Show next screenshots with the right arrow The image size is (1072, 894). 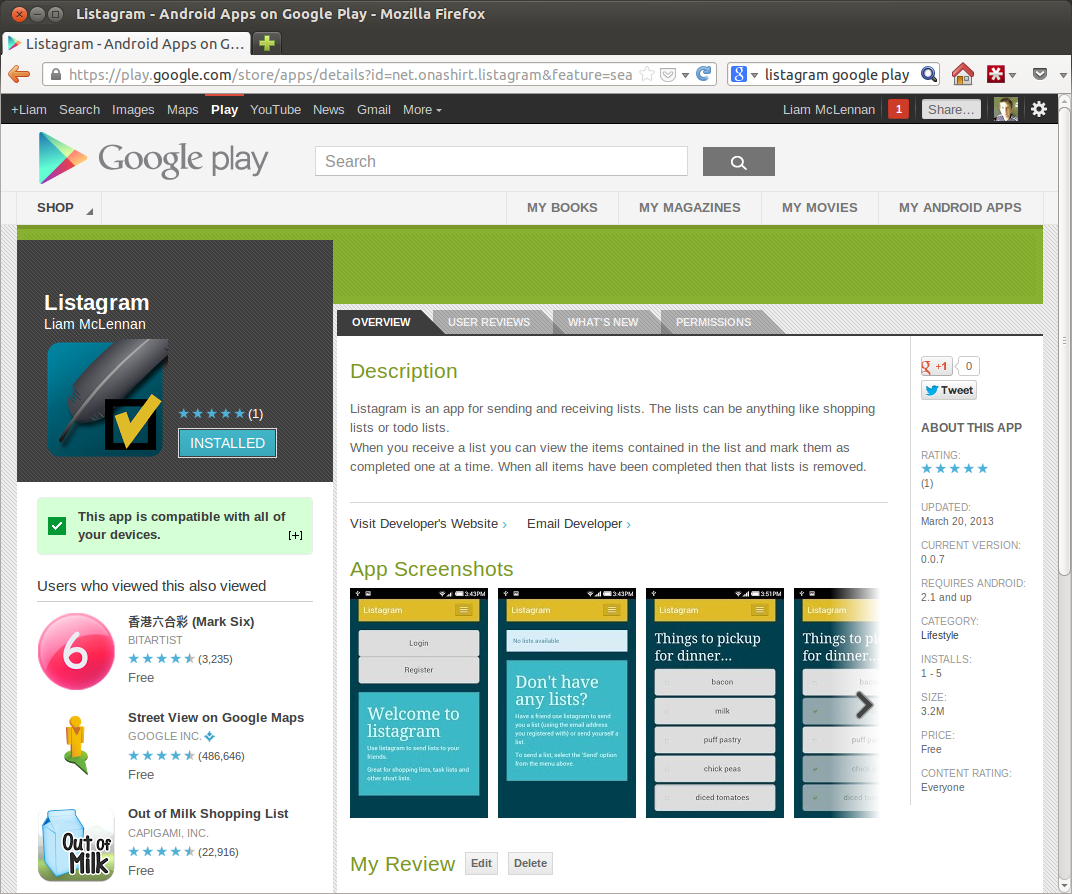(x=864, y=705)
